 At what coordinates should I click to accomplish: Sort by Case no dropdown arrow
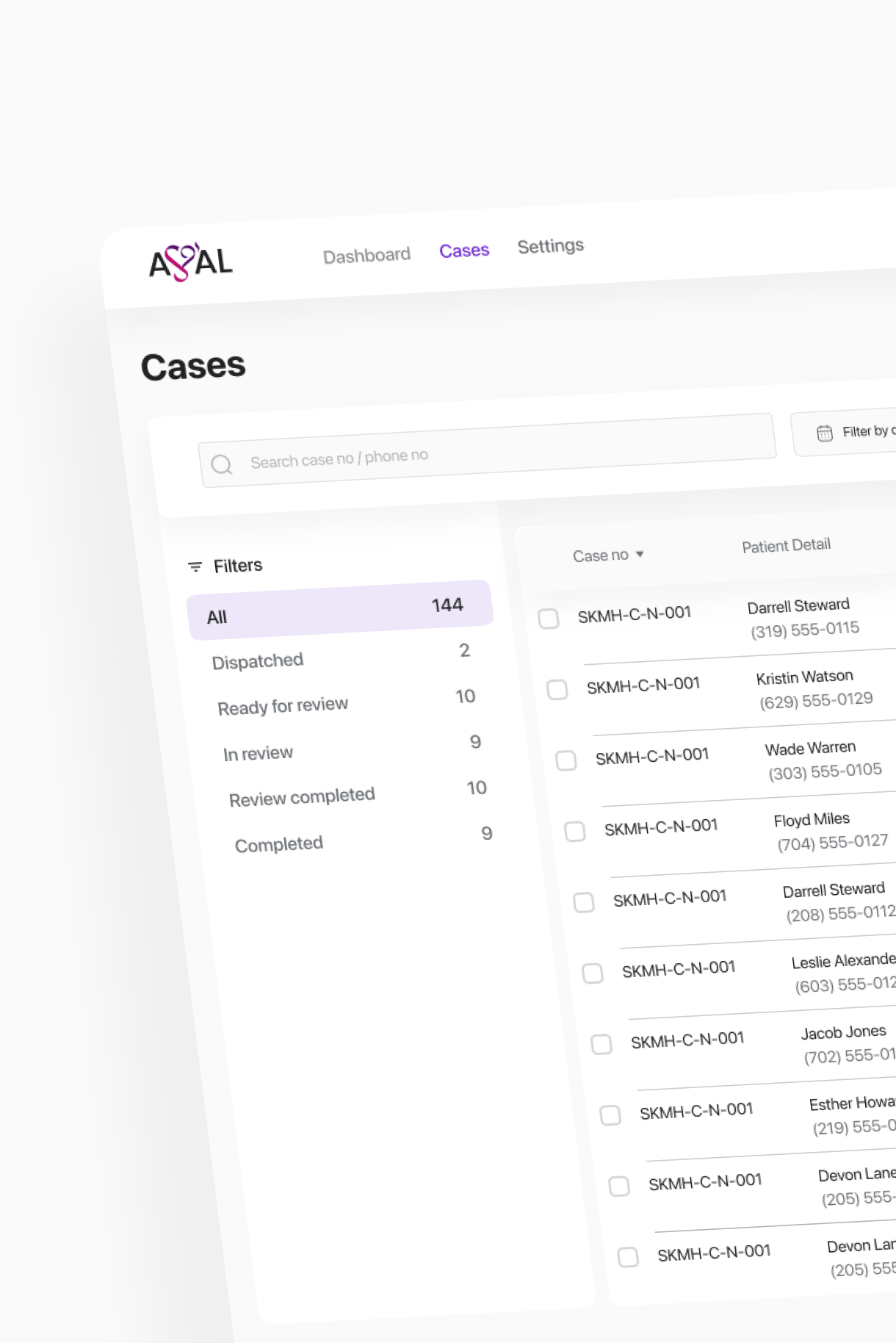coord(640,554)
